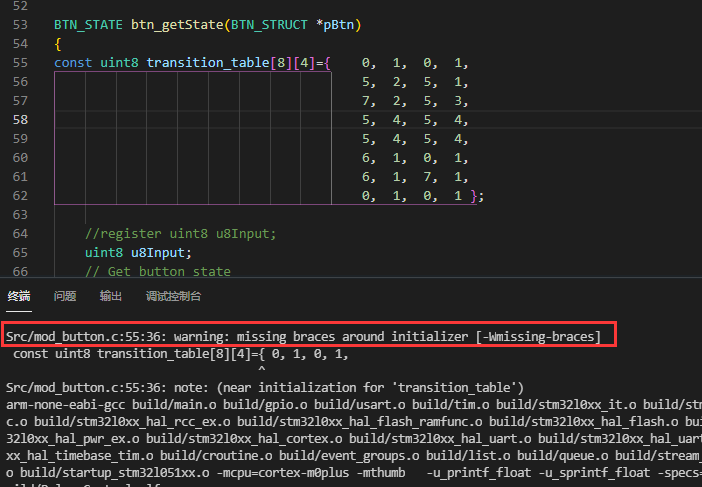Click build/gpio.o in the linker command
The width and height of the screenshot is (702, 487).
coord(265,405)
